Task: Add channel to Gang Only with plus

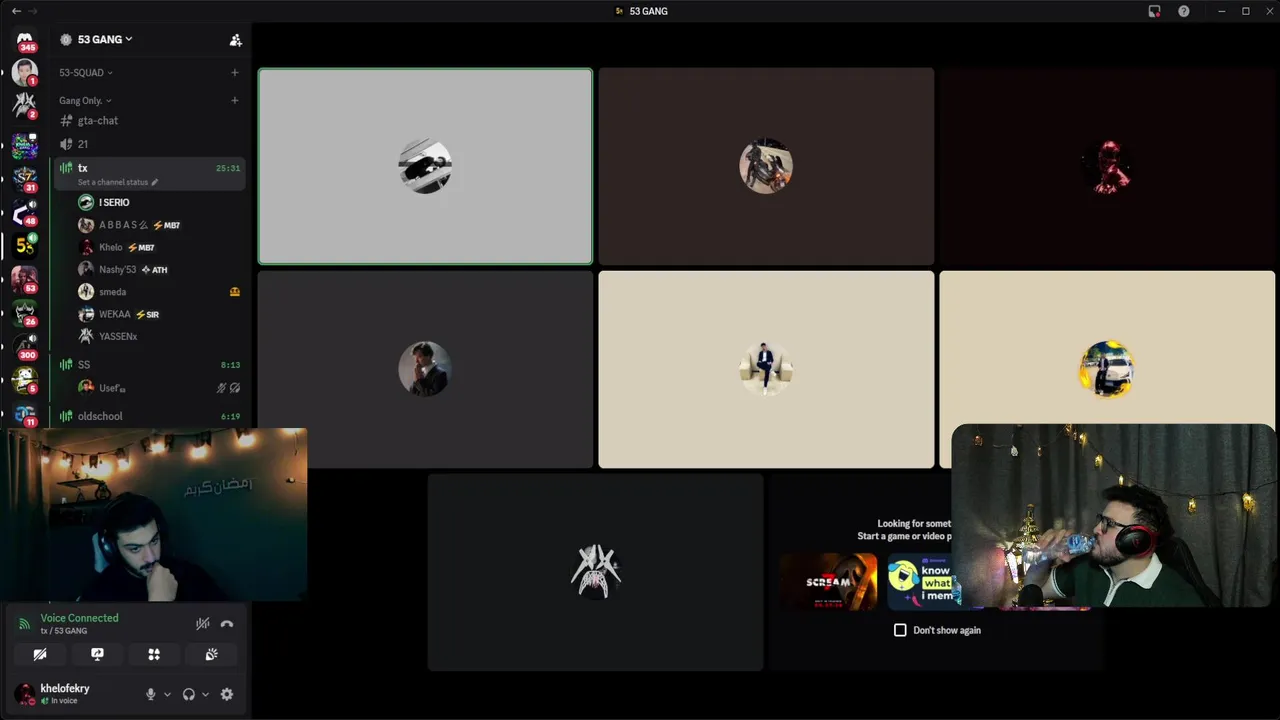Action: pyautogui.click(x=235, y=100)
